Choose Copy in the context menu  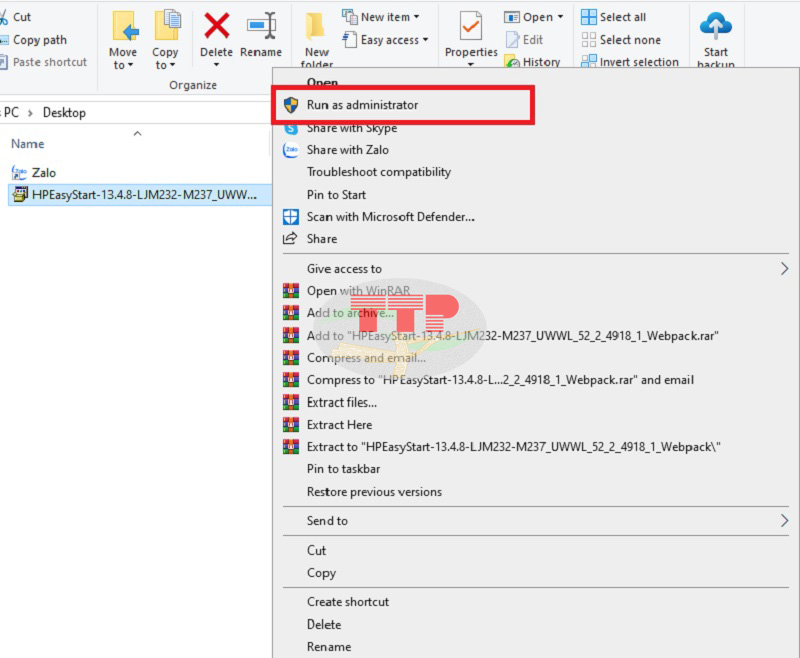pyautogui.click(x=321, y=573)
